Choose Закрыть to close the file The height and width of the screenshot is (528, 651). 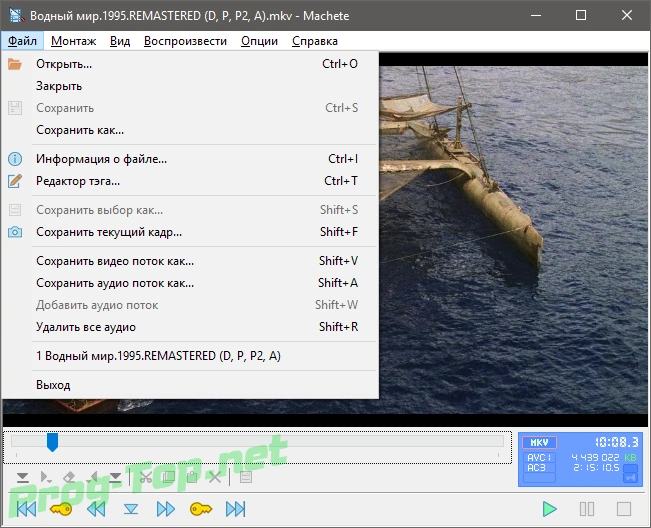coord(190,86)
